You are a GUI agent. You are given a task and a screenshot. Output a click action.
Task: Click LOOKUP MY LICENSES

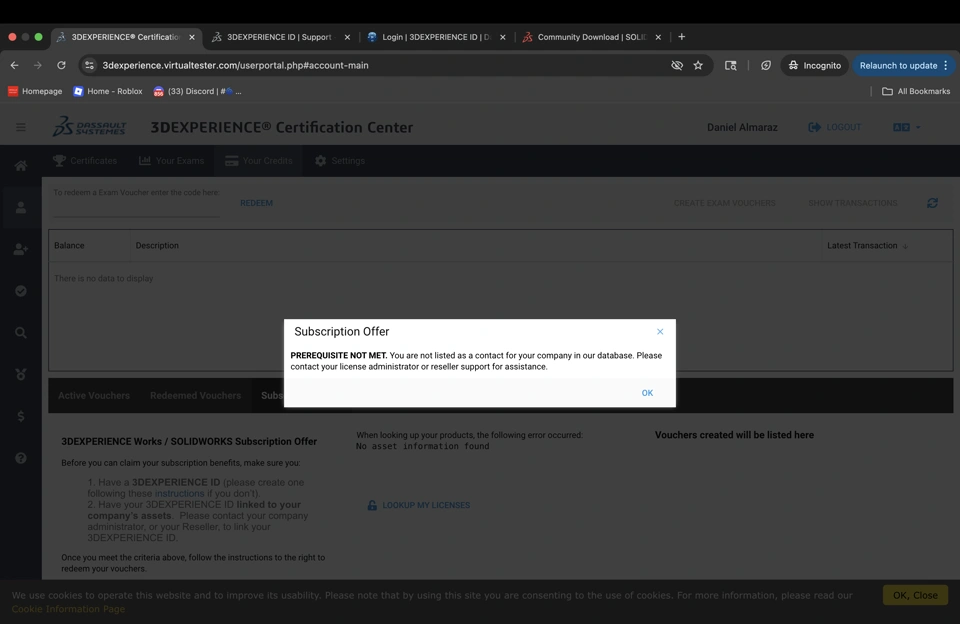point(419,505)
